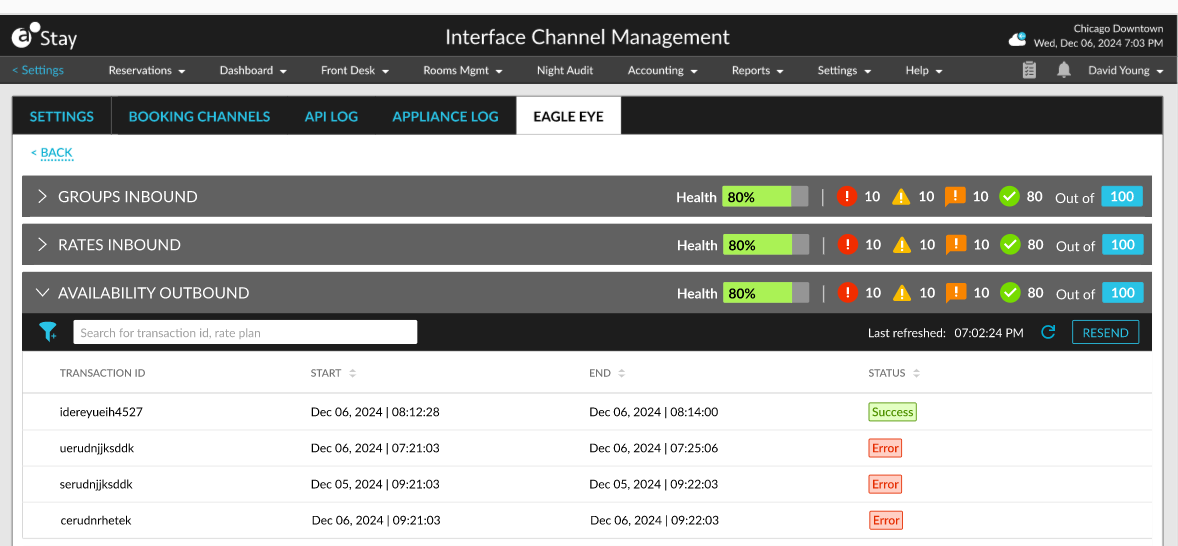Click the Rates Inbound health bar
Image resolution: width=1178 pixels, height=546 pixels.
point(766,245)
